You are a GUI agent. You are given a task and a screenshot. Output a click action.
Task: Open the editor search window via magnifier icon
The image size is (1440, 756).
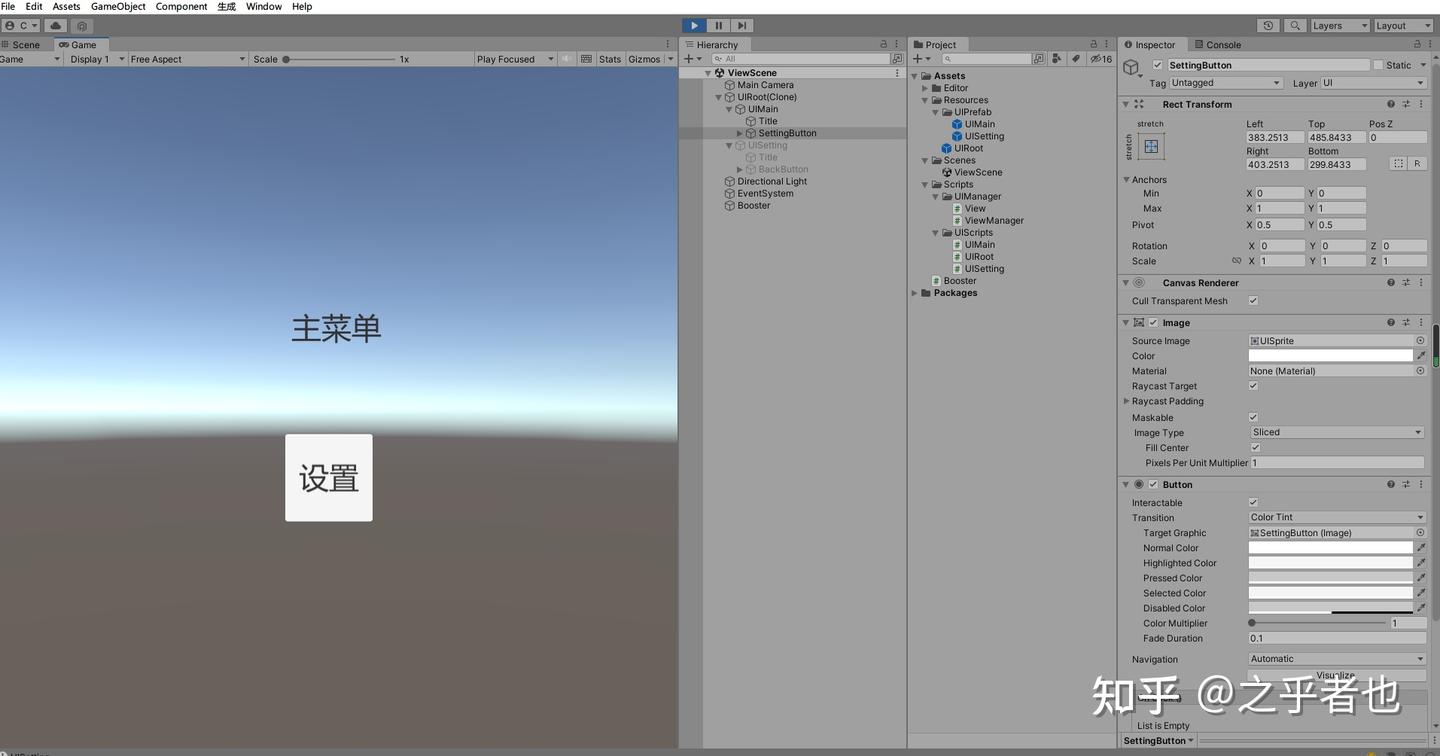[1296, 25]
